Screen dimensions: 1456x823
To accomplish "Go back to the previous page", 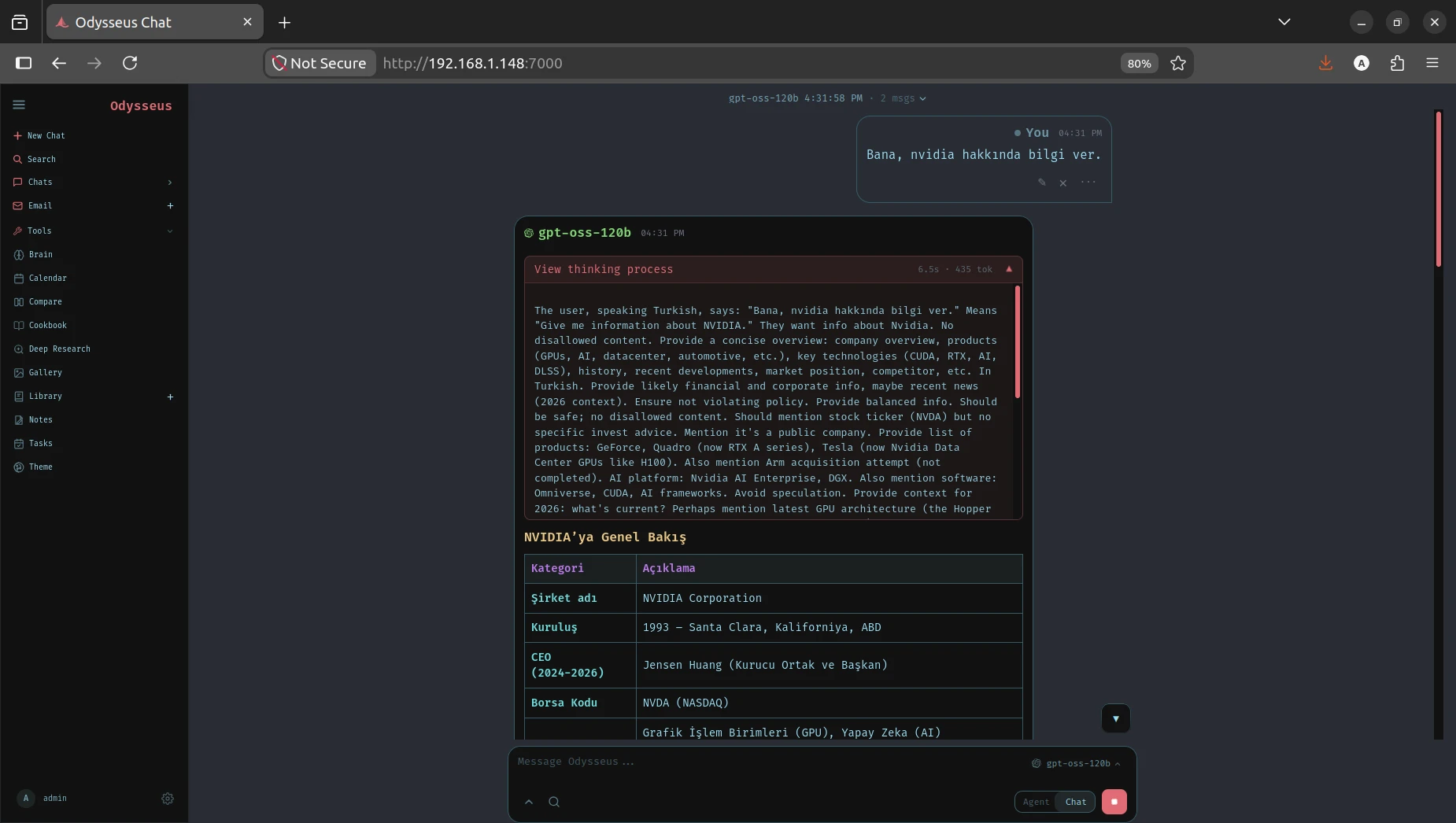I will tap(59, 63).
